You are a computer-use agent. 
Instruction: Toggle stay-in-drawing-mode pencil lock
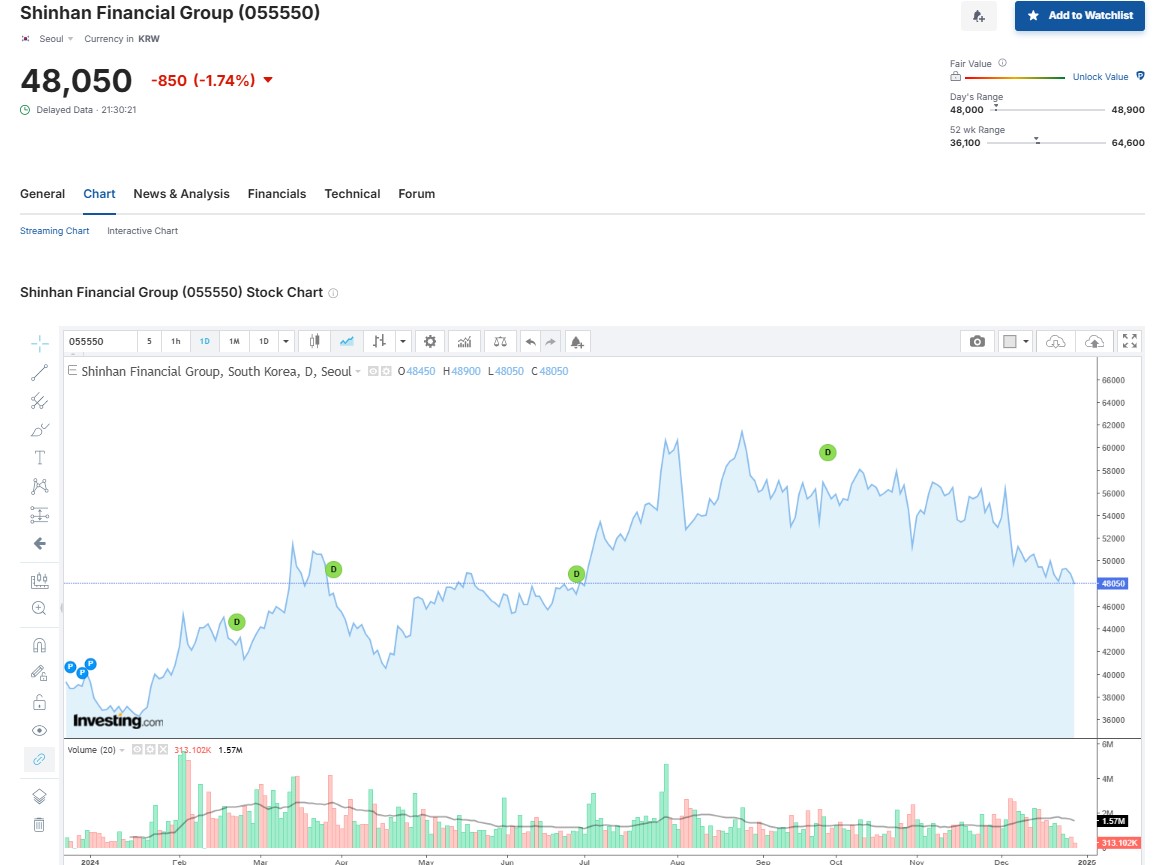39,673
